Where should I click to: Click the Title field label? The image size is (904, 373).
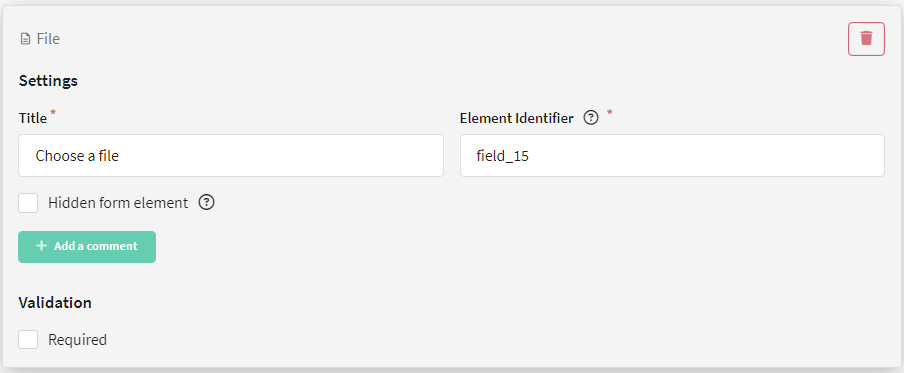click(33, 118)
